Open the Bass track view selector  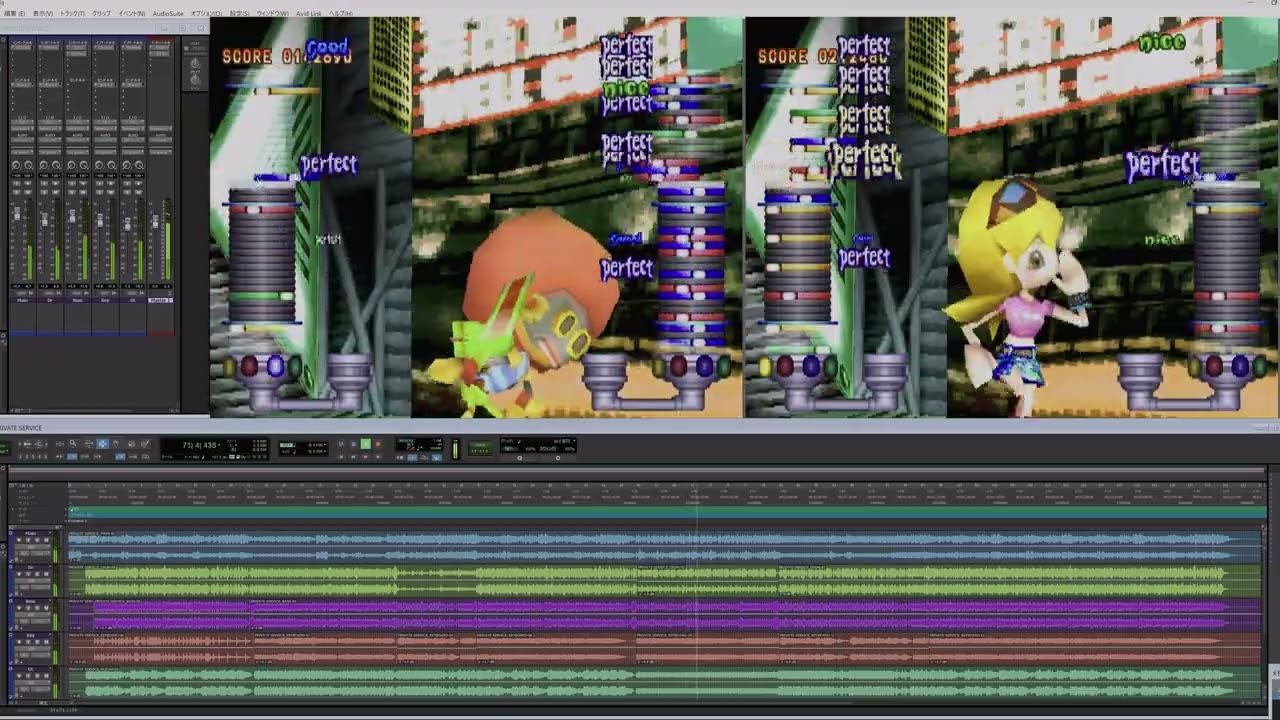(33, 616)
